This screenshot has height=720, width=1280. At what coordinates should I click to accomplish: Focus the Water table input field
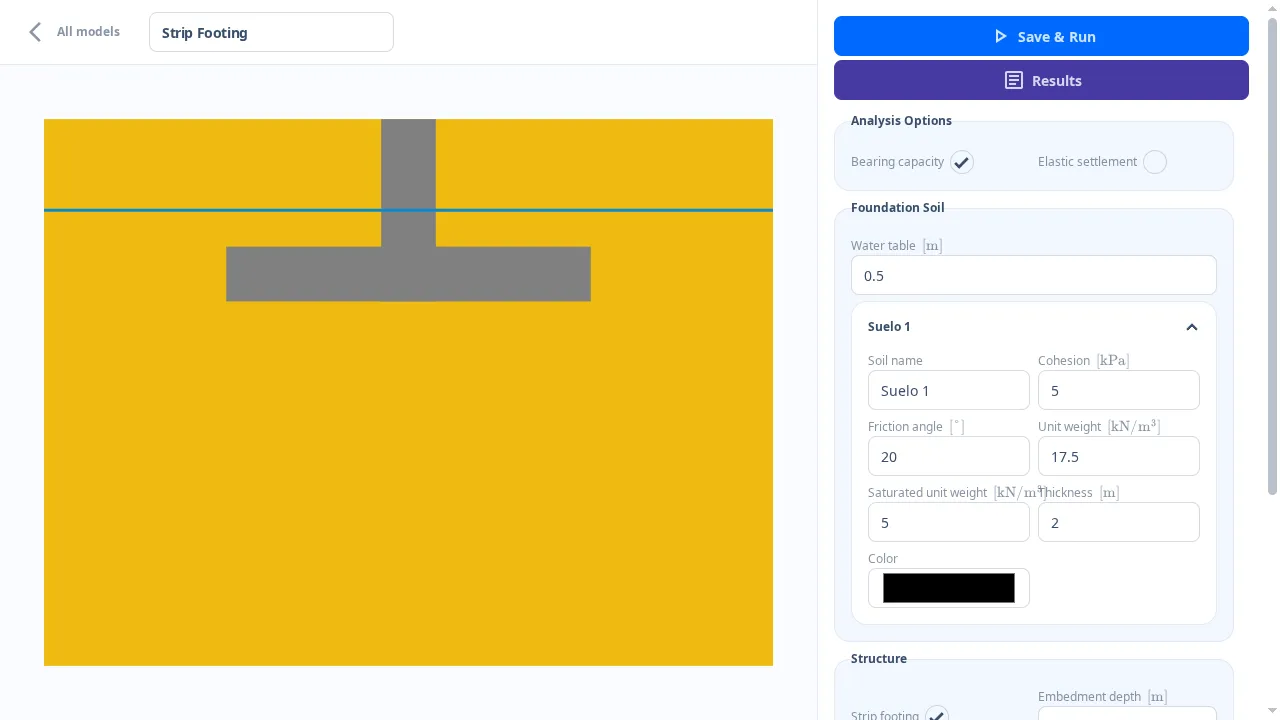point(1034,275)
